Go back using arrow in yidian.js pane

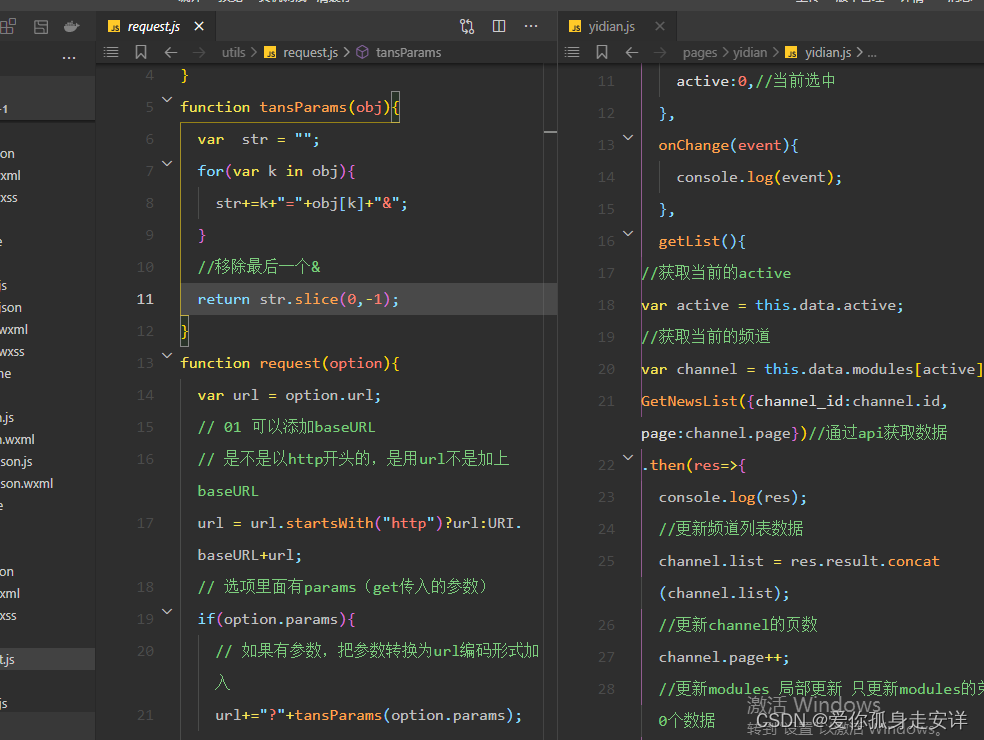[x=632, y=52]
